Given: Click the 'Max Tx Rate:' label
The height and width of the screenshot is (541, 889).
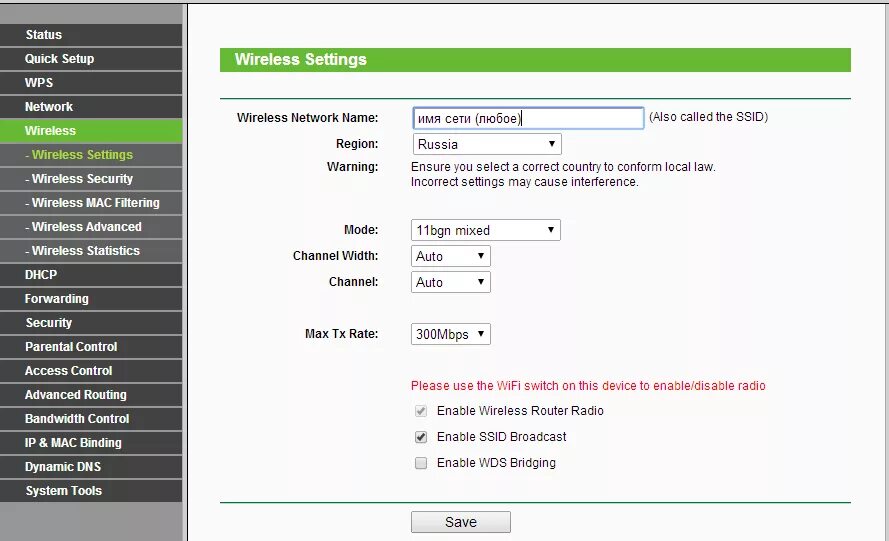Looking at the screenshot, I should pos(341,334).
